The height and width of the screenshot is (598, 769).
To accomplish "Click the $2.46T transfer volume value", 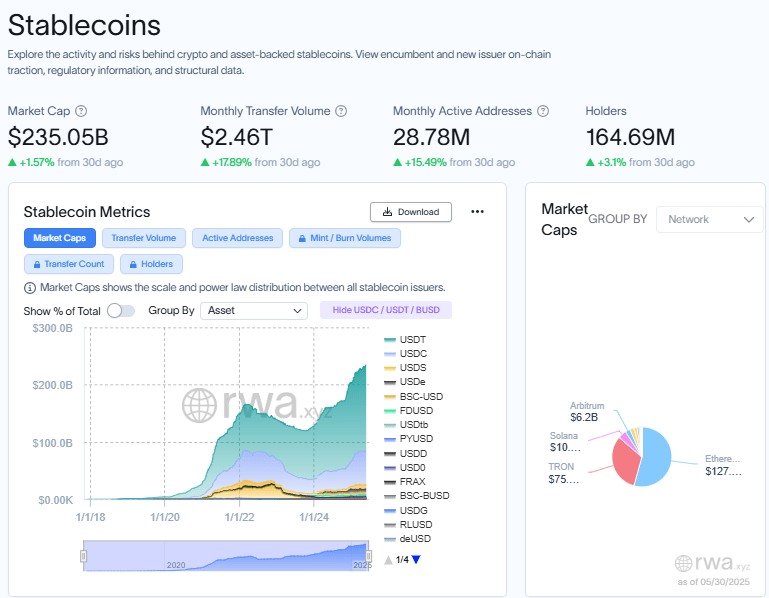I will pyautogui.click(x=236, y=137).
